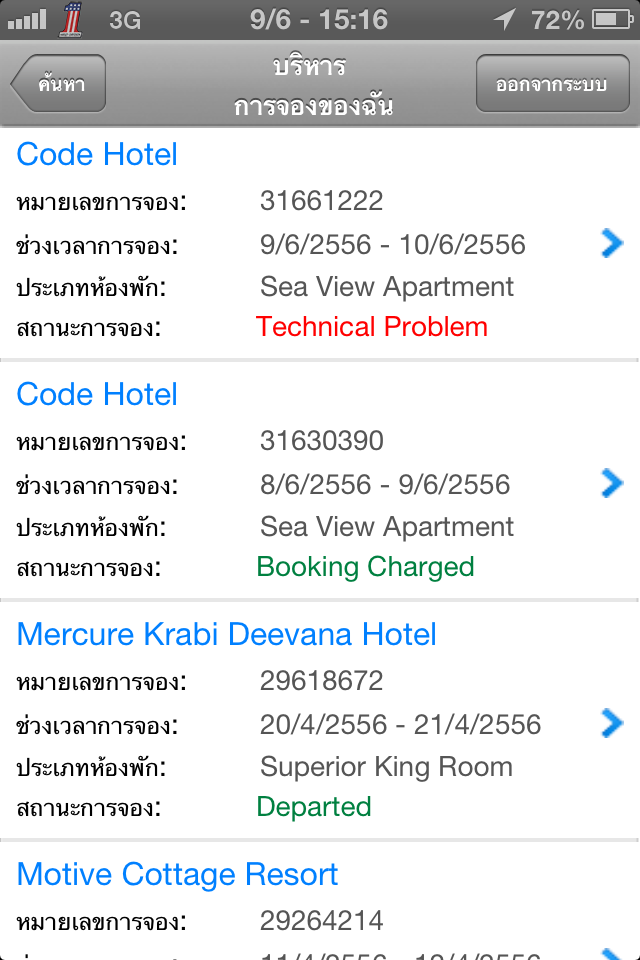Tap the signal strength bars
This screenshot has height=960, width=640.
tap(26, 19)
